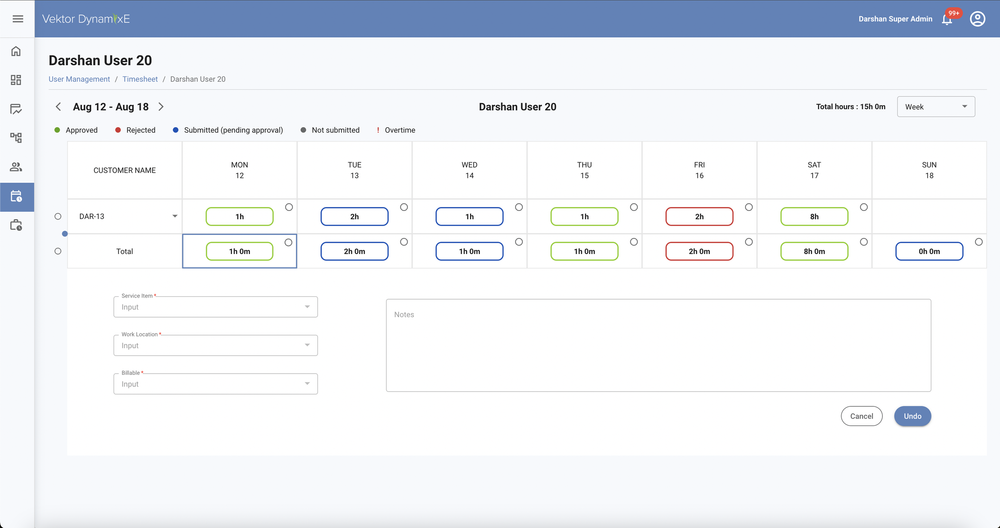Click Monday 1h entry for DAR-13

(239, 216)
